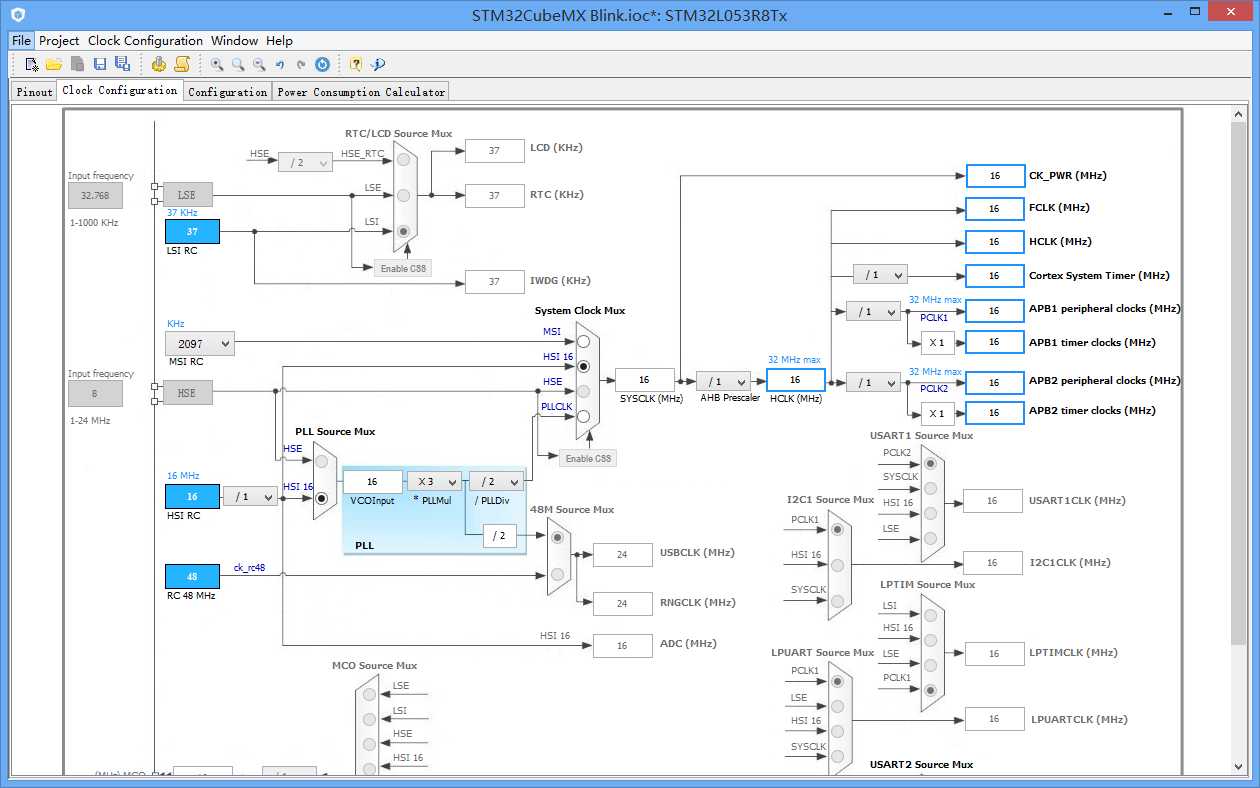Select MSI in System Clock Mux

click(x=583, y=342)
